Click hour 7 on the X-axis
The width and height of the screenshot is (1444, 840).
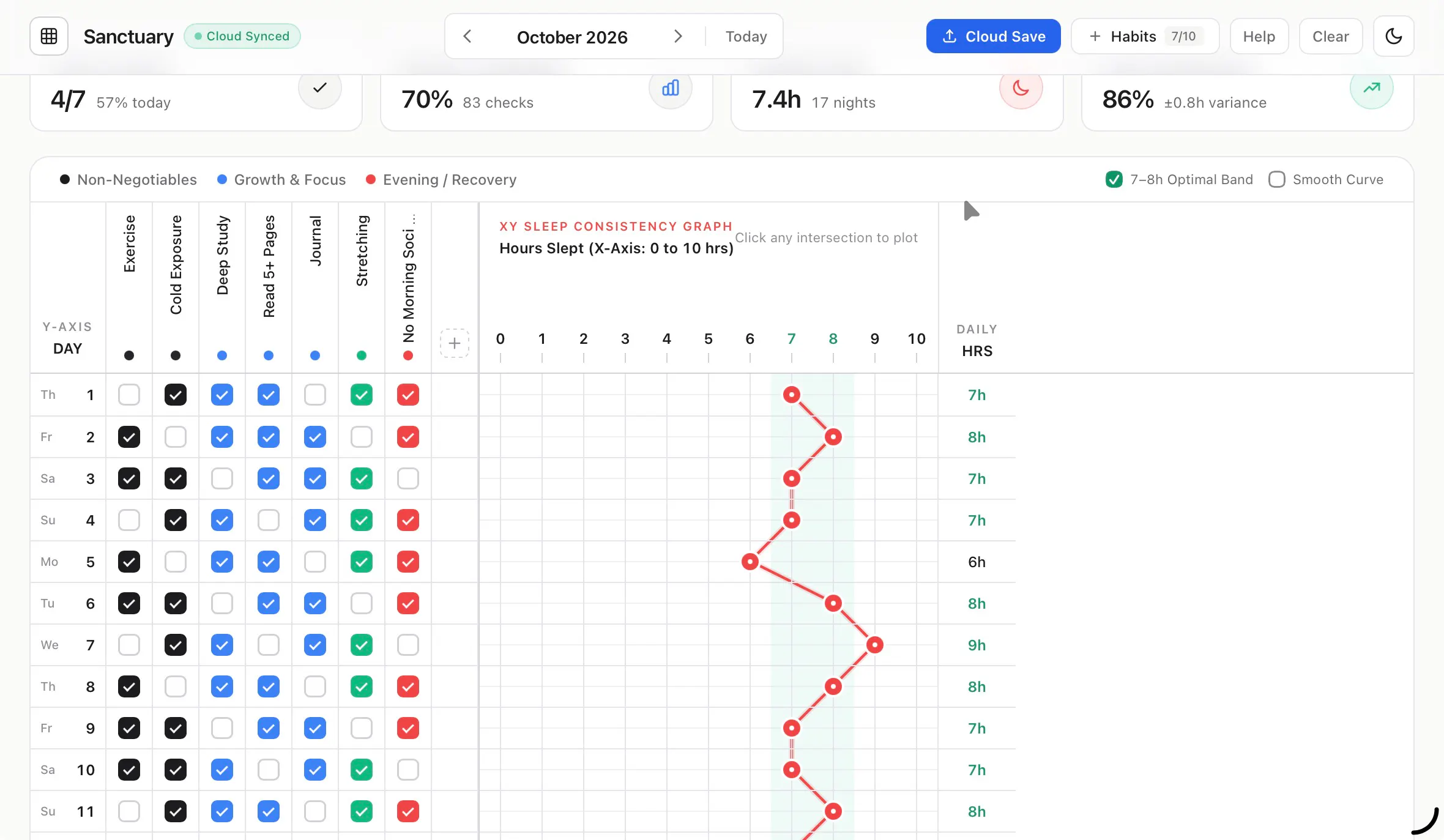click(791, 339)
